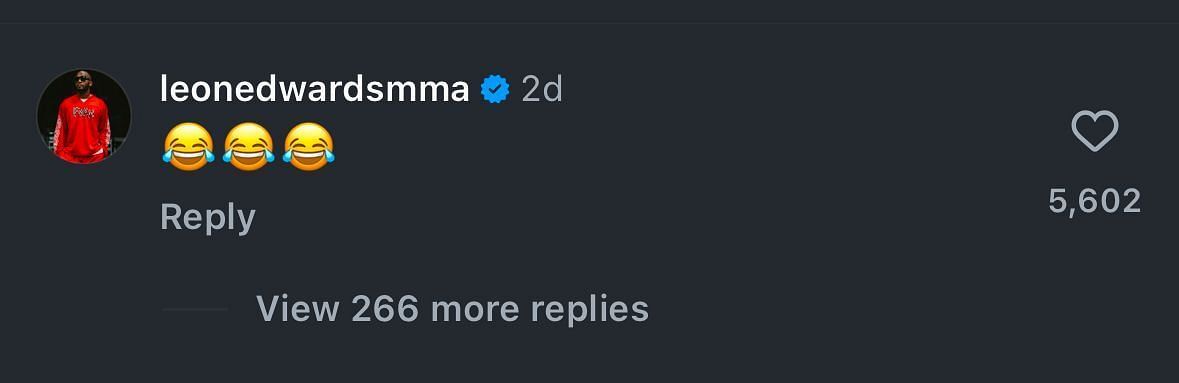Click the word 'replies' in View more

click(590, 309)
